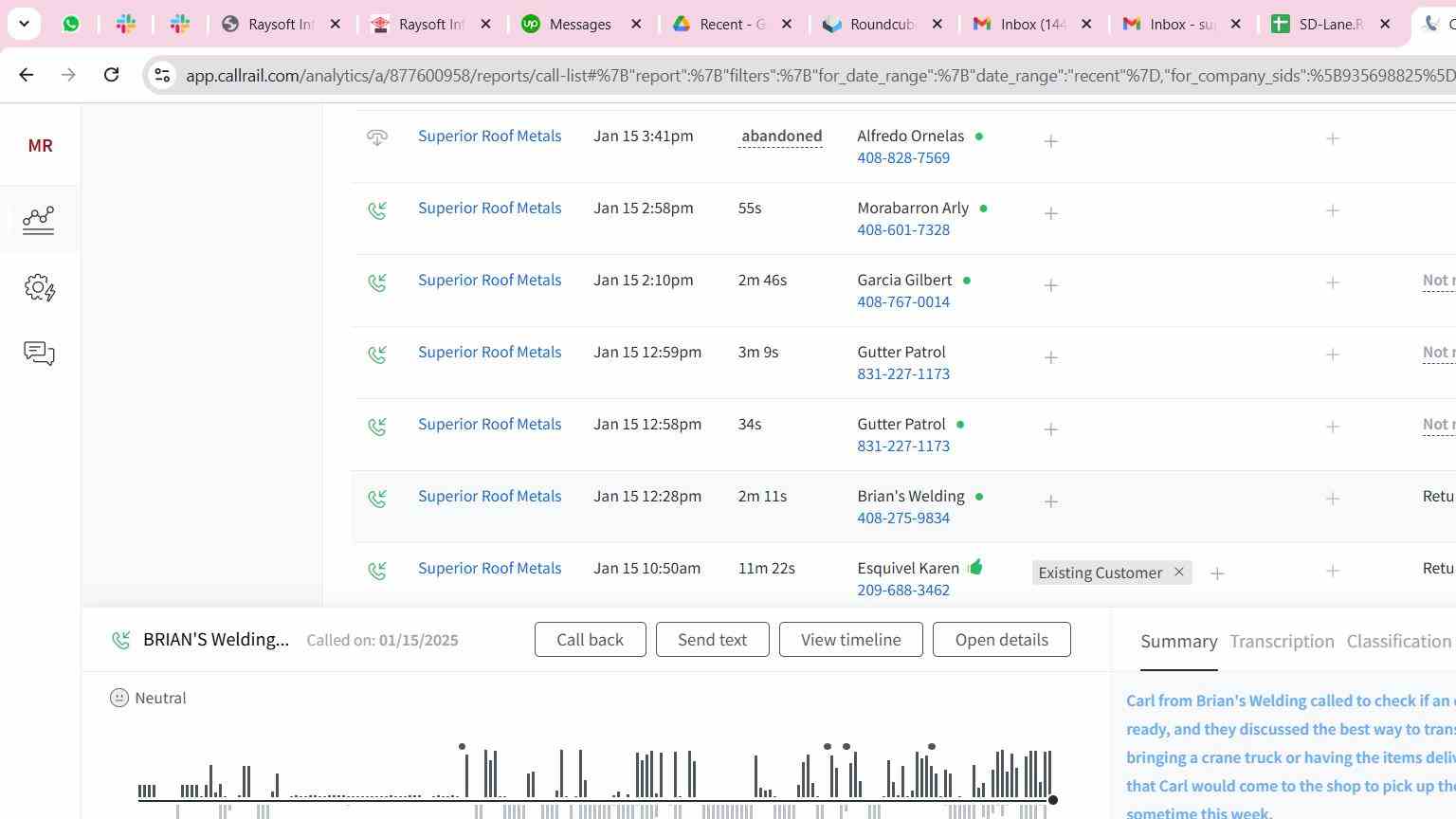Close the Messages browser tab
Image resolution: width=1456 pixels, height=819 pixels.
636,24
